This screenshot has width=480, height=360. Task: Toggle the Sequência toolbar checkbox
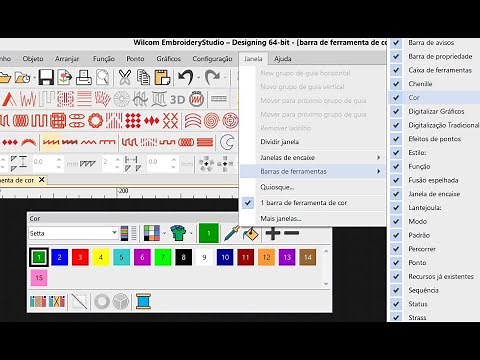click(x=396, y=290)
